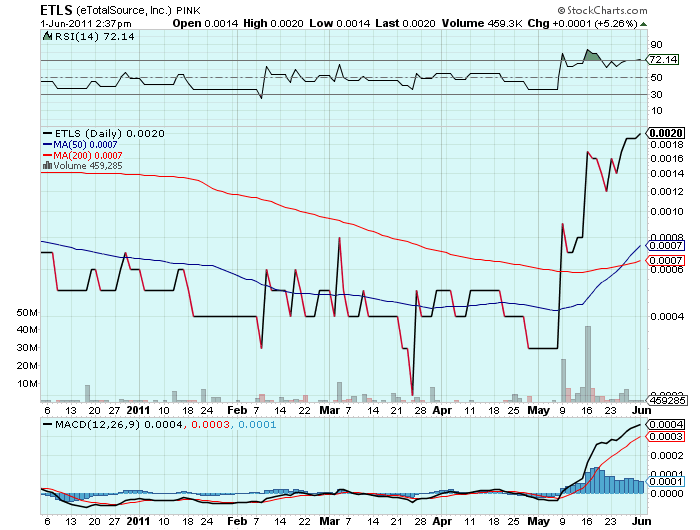
Task: Click the 0.0003 red MACD signal tag
Action: 665,437
